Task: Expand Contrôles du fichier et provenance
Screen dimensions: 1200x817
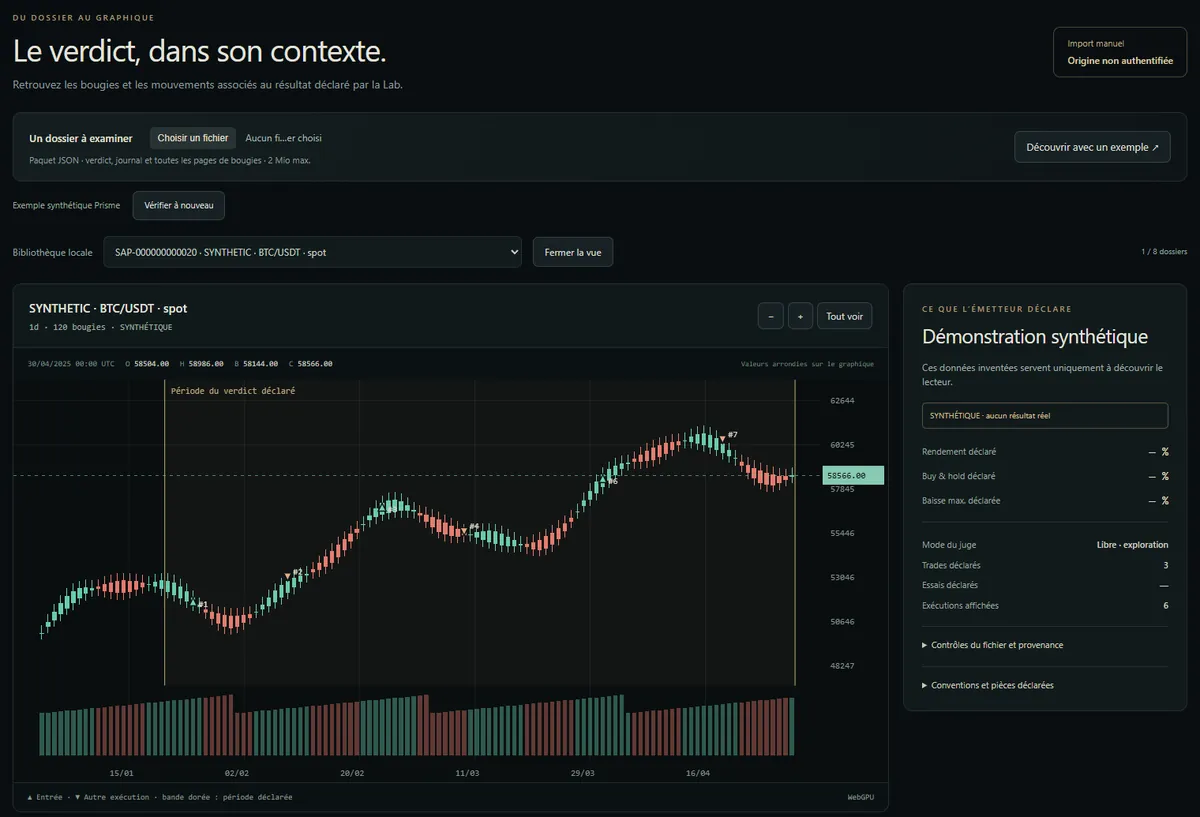Action: (x=994, y=645)
